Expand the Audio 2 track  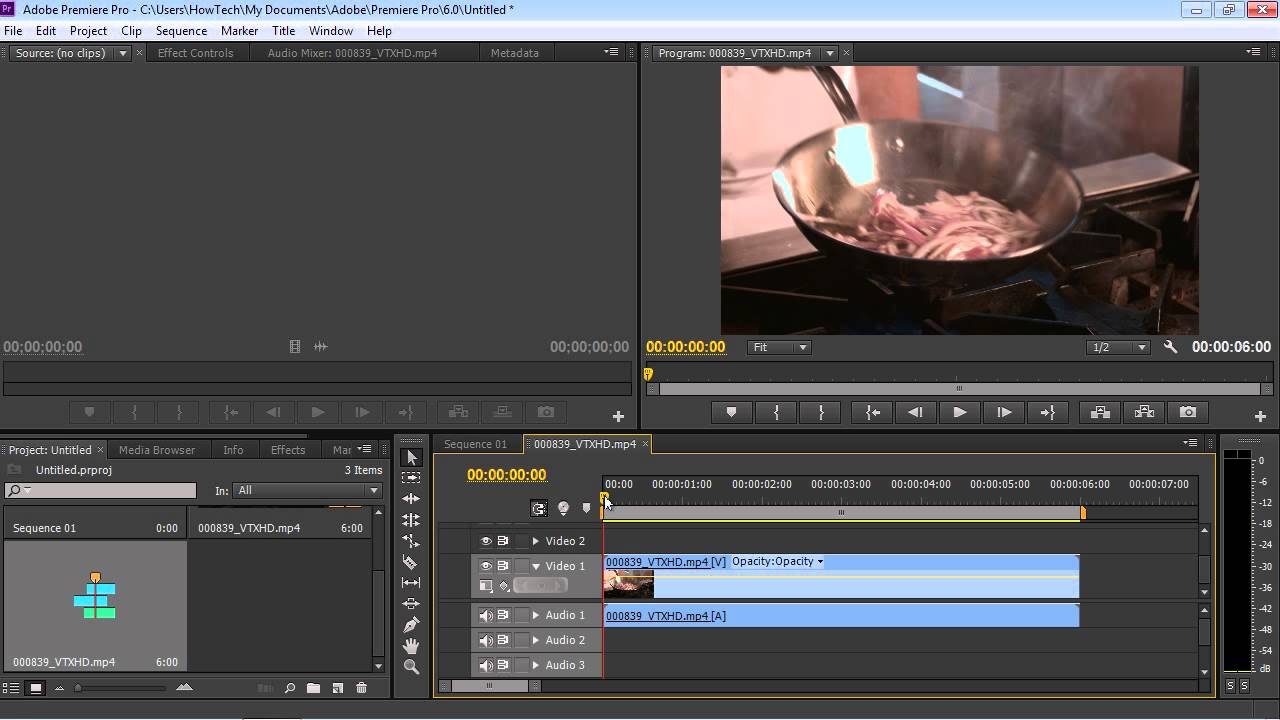pyautogui.click(x=536, y=640)
